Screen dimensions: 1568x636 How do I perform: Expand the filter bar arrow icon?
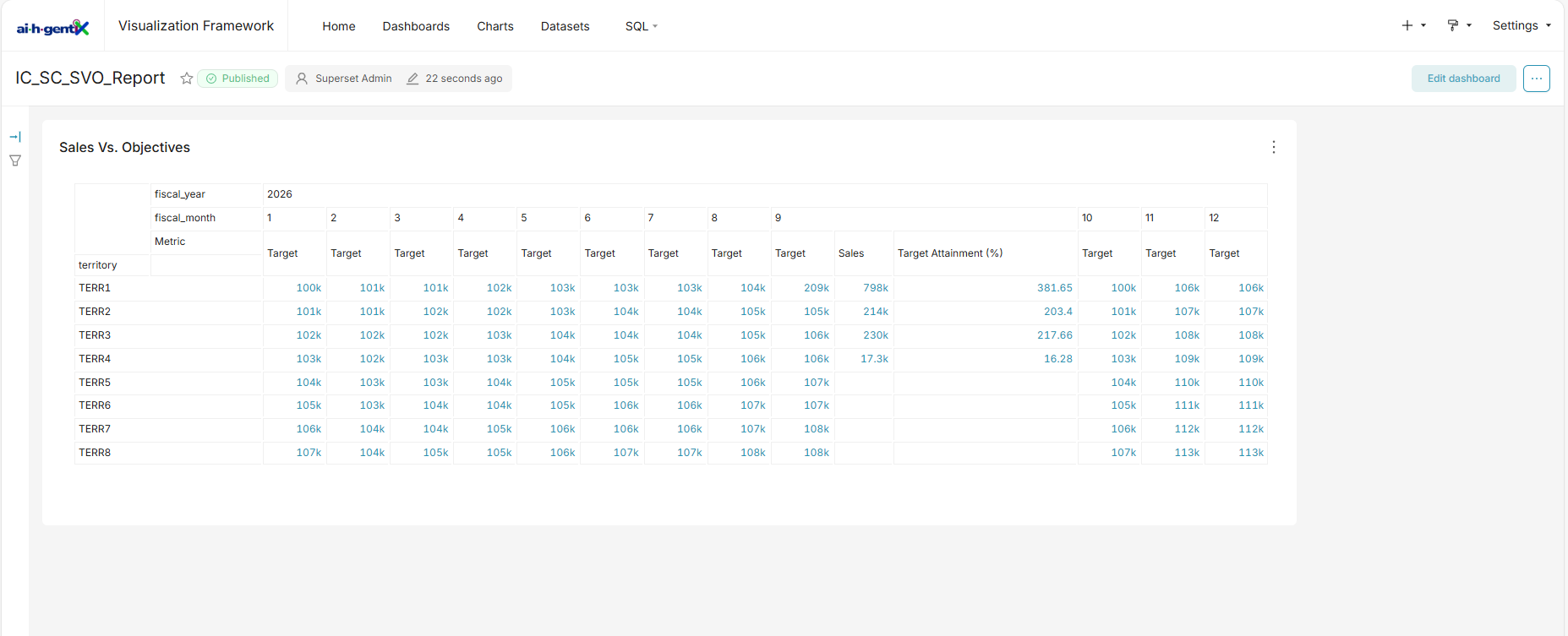tap(15, 137)
